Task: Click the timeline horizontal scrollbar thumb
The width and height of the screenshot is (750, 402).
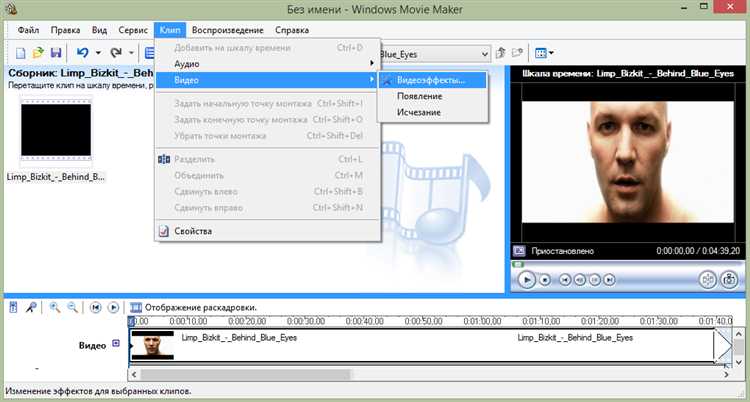Action: point(246,374)
